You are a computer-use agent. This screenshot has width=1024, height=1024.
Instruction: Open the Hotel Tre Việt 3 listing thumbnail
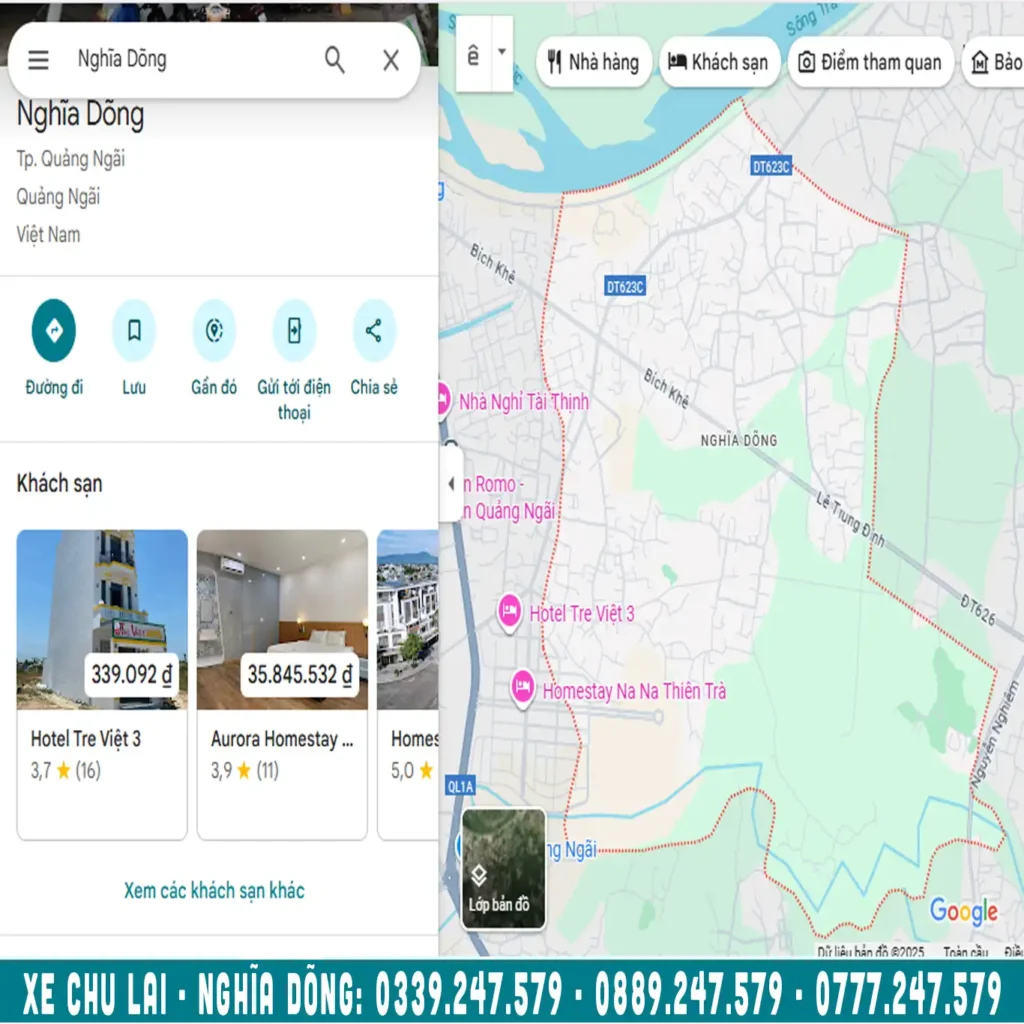point(101,620)
